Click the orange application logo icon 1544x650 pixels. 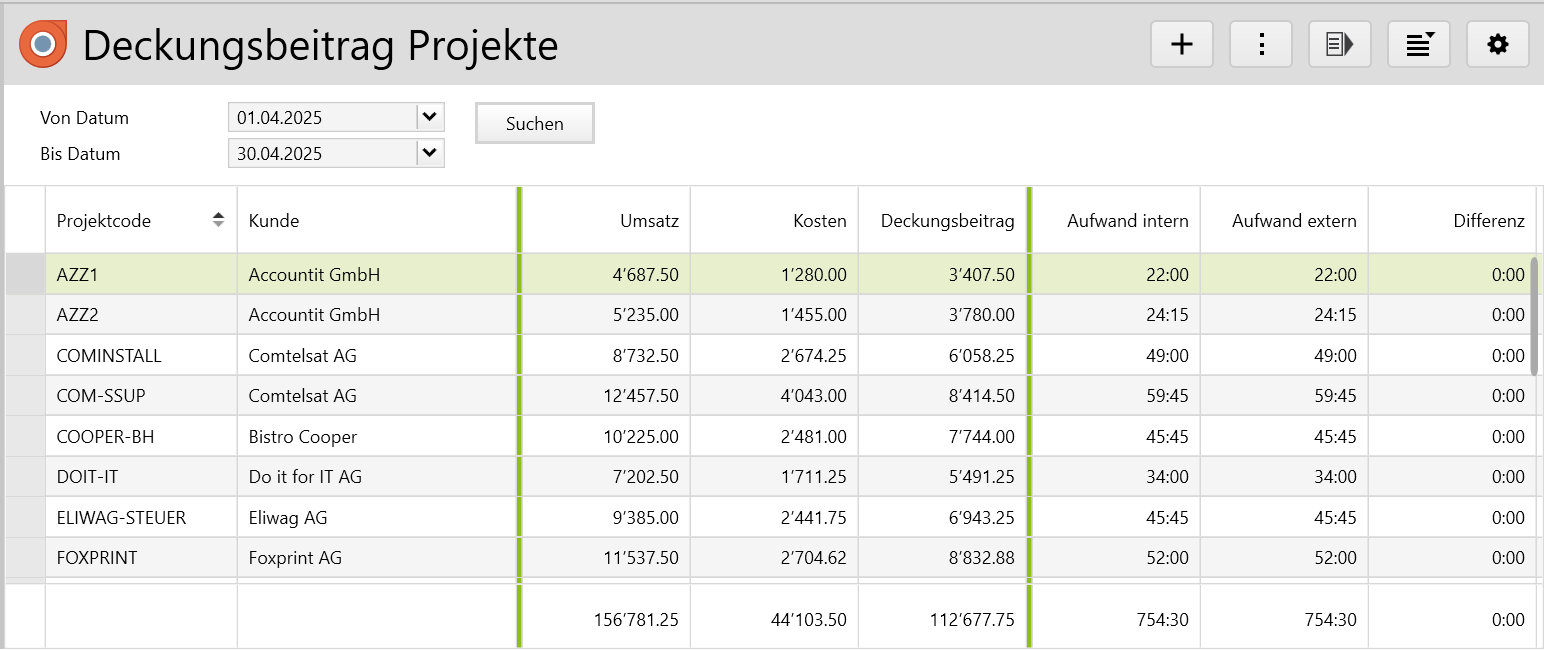(x=43, y=44)
